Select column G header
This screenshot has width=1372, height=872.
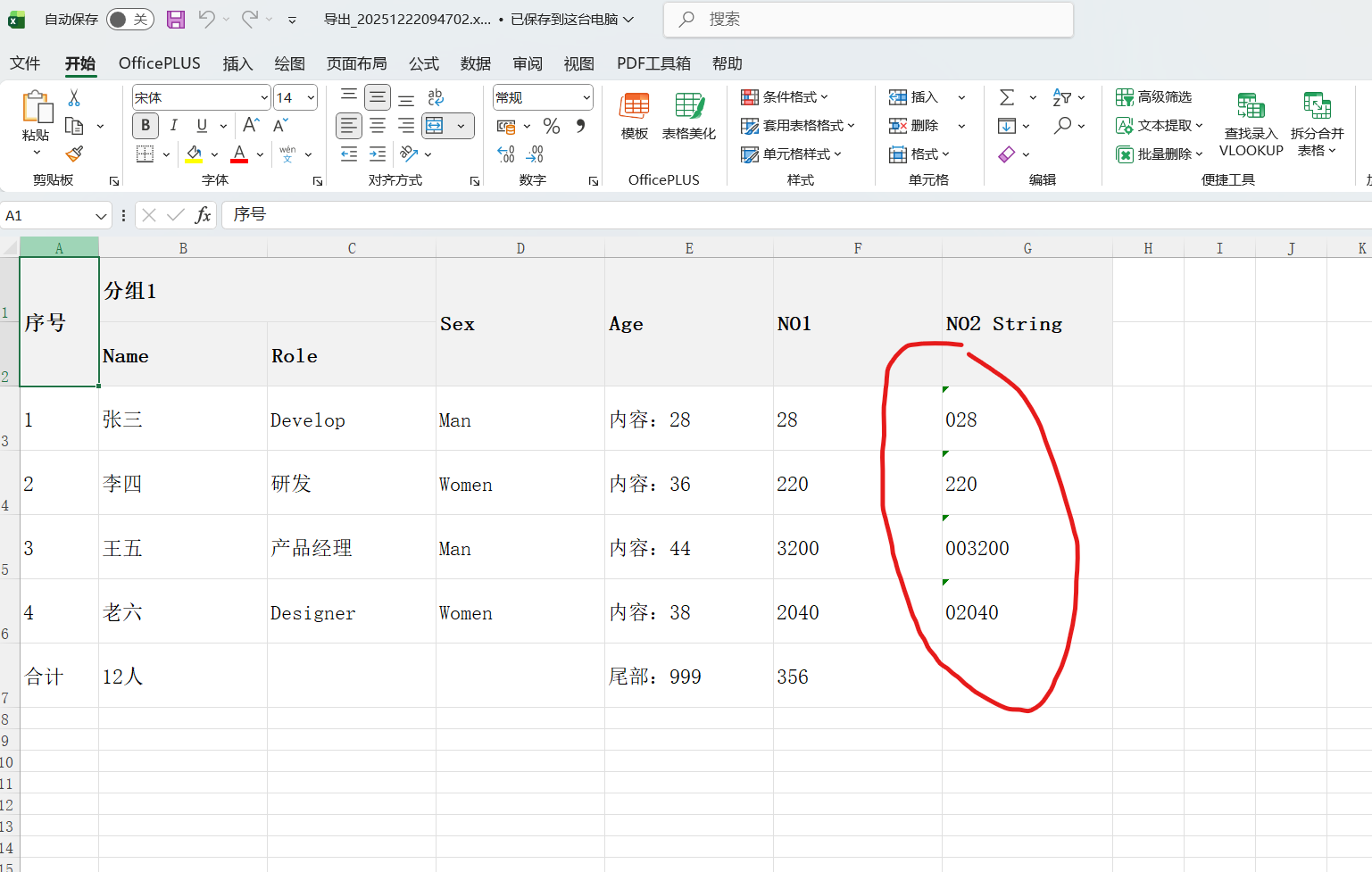(1027, 248)
